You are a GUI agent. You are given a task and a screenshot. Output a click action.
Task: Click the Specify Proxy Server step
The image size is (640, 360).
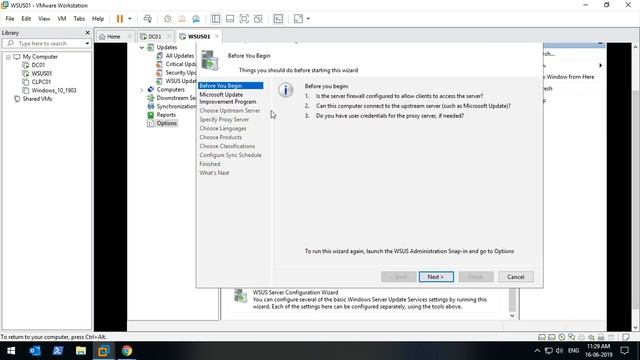[x=224, y=120]
